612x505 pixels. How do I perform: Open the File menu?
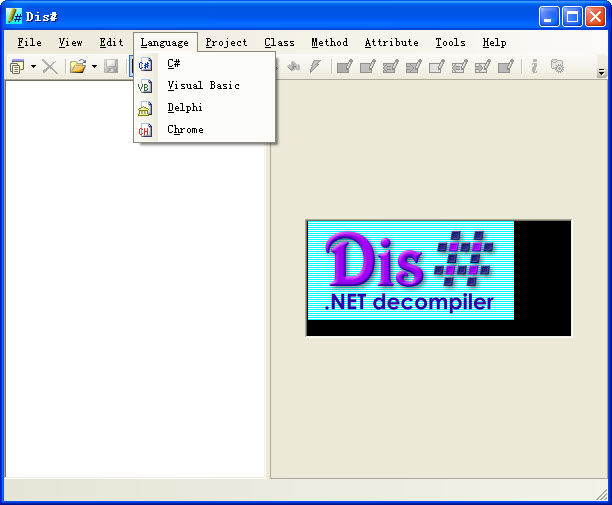coord(30,43)
